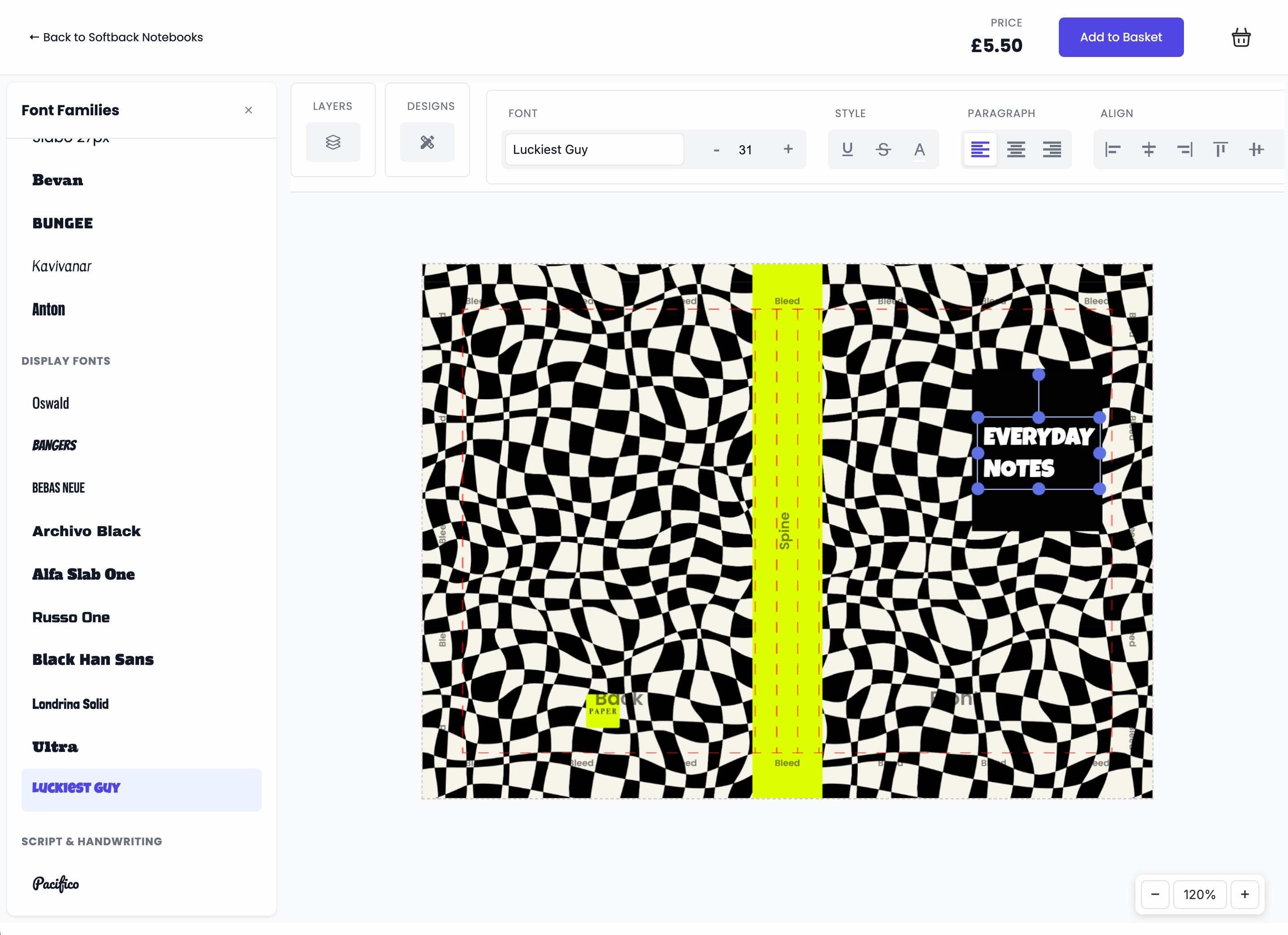Click the Add to Basket button
The image size is (1288, 935).
1120,37
